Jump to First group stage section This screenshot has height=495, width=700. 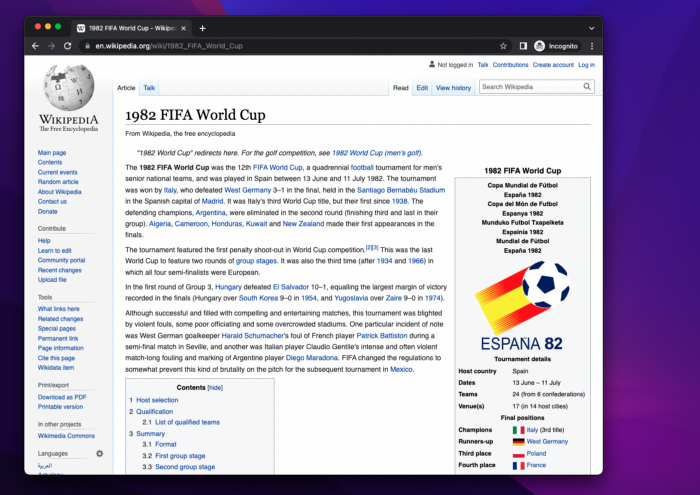point(180,456)
